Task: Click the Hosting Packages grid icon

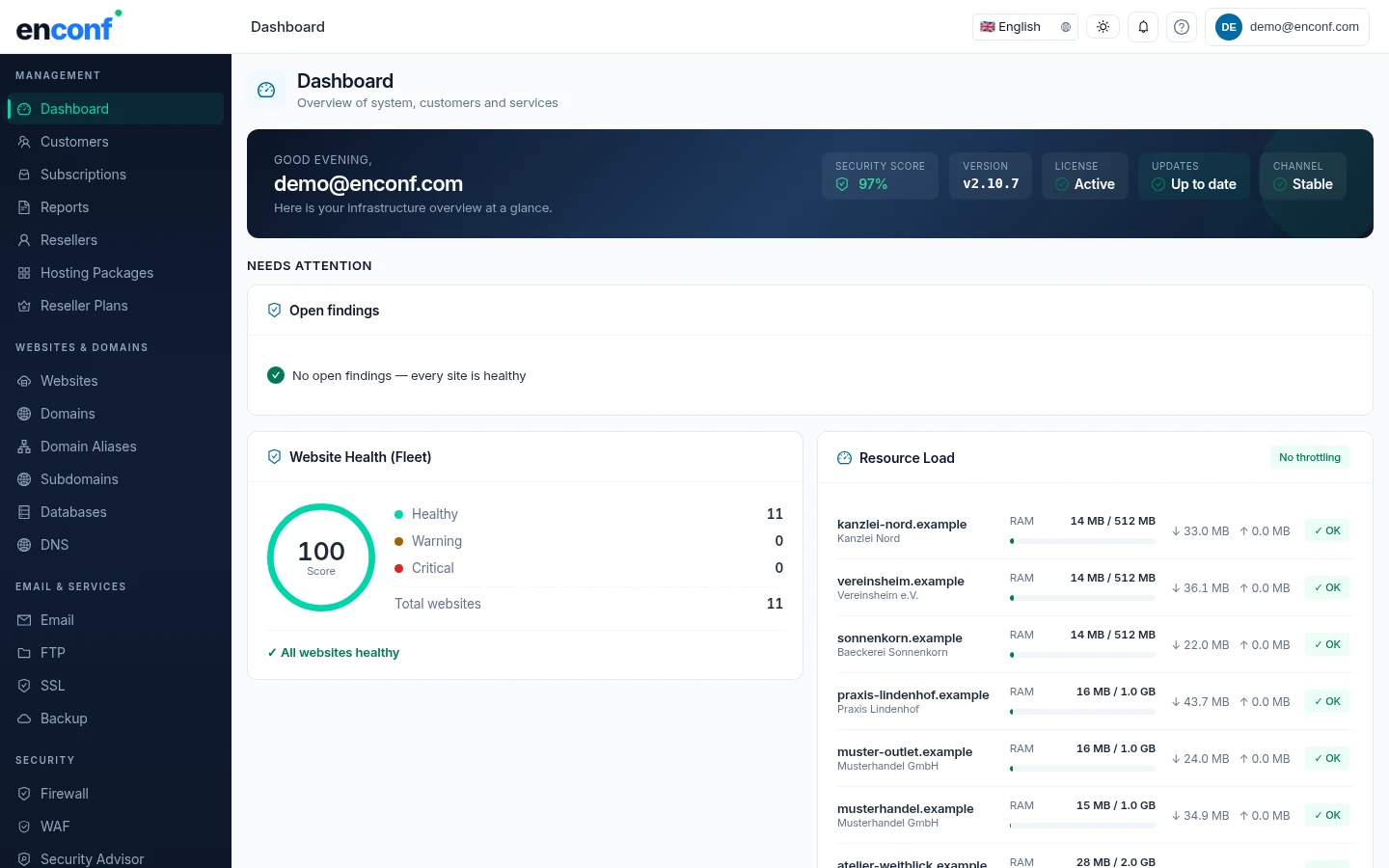Action: point(24,273)
